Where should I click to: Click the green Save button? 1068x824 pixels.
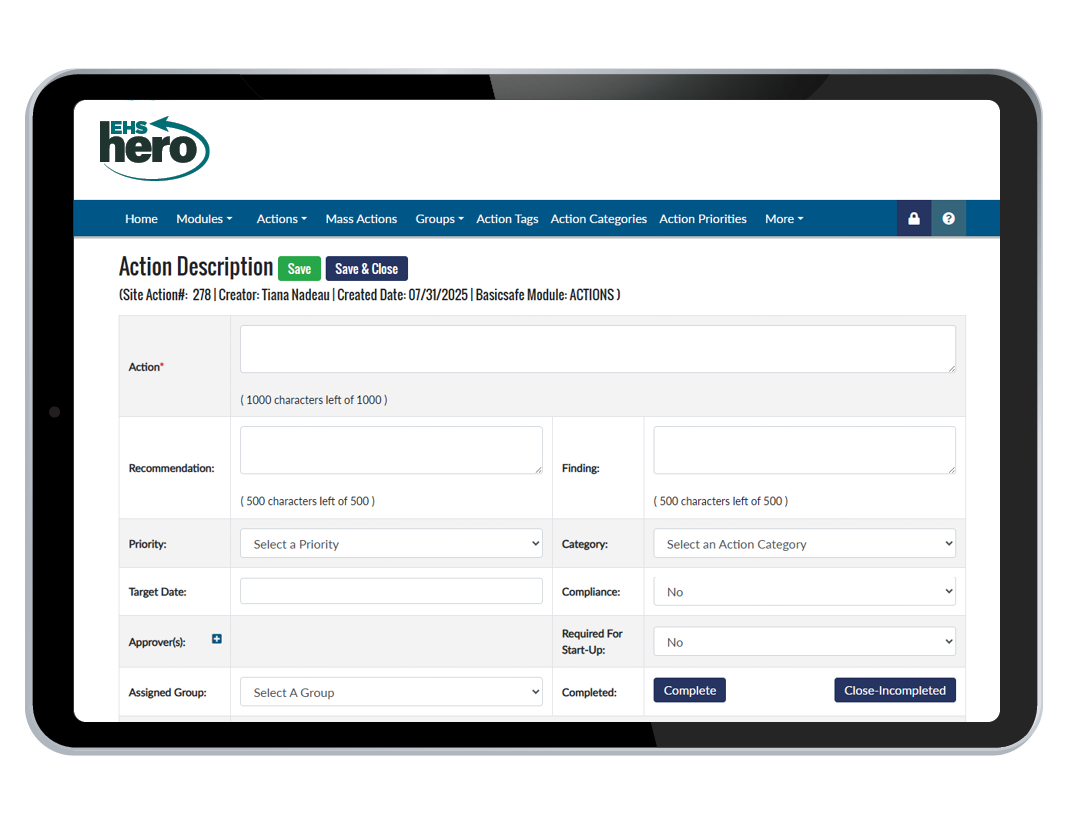click(x=299, y=269)
